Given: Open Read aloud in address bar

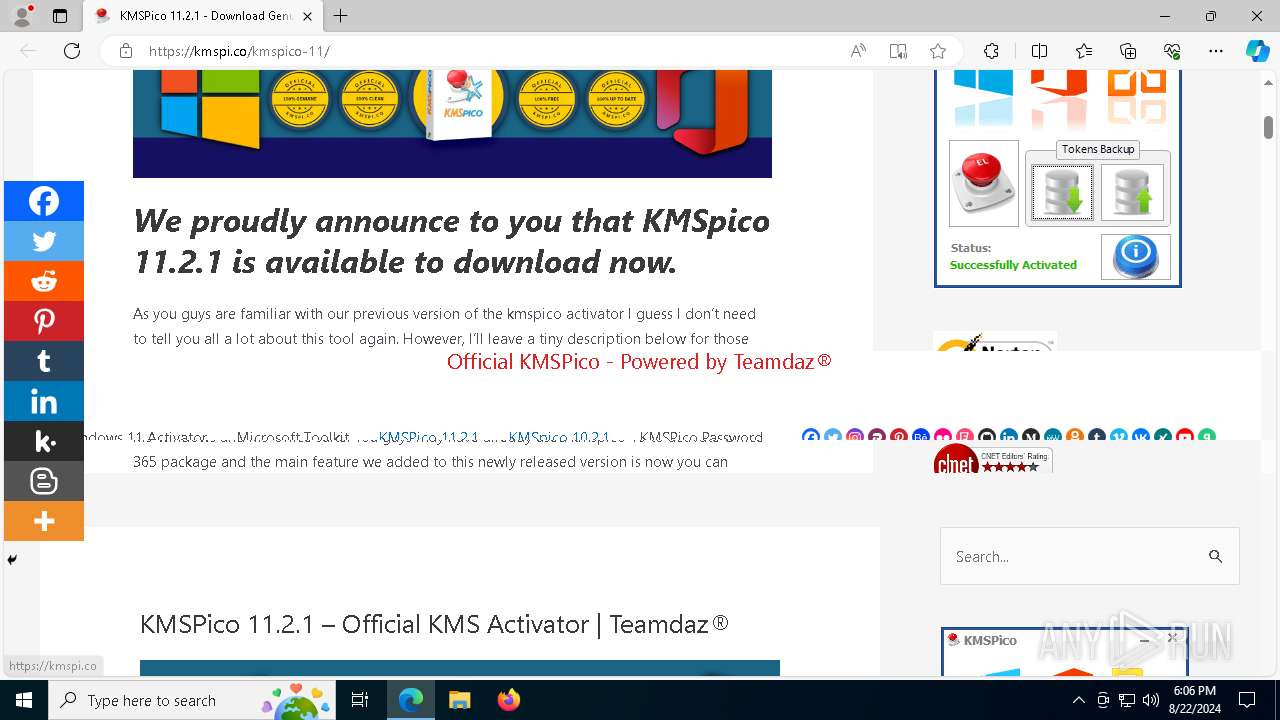Looking at the screenshot, I should pyautogui.click(x=858, y=51).
